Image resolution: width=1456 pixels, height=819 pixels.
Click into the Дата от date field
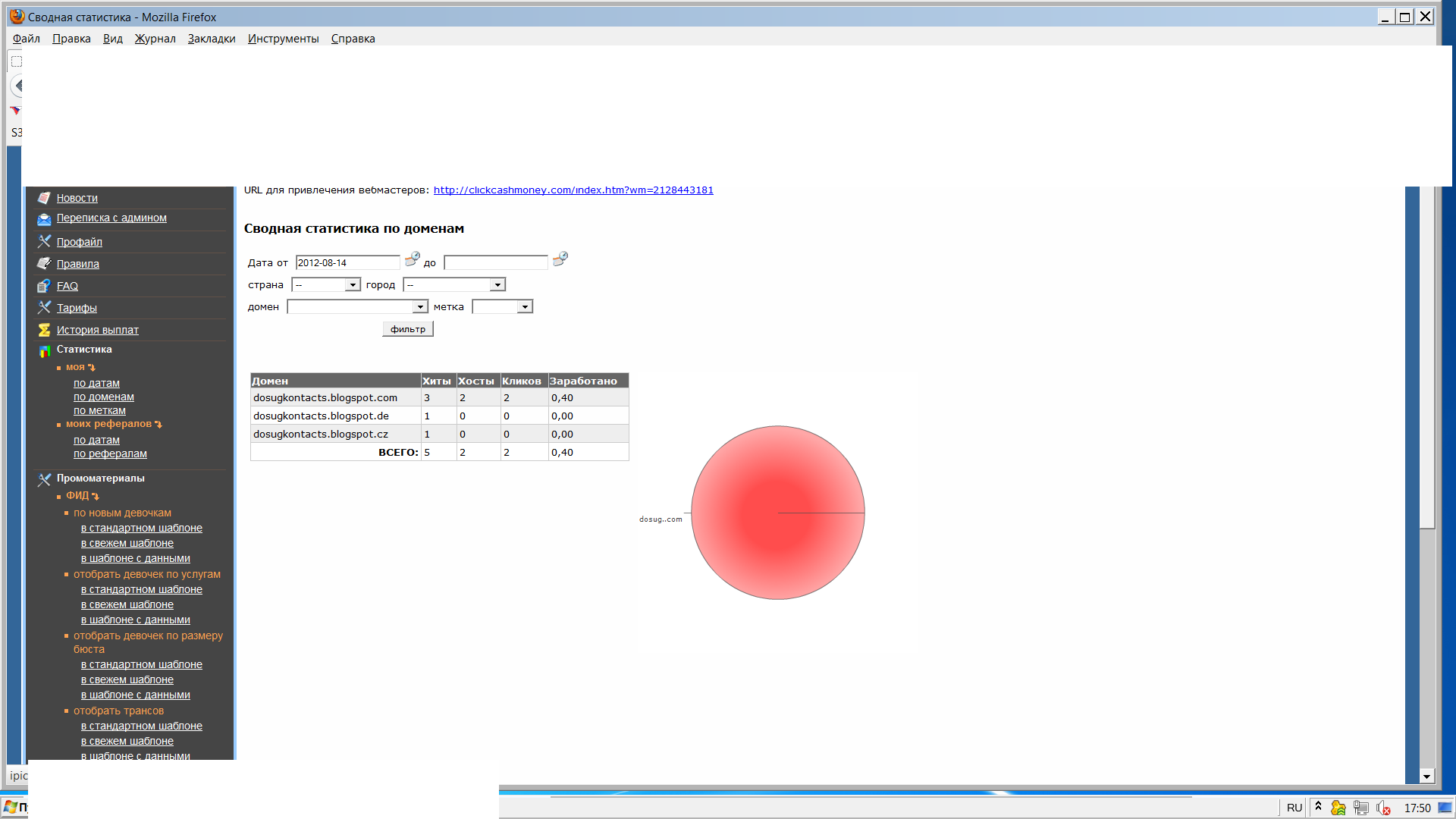pos(347,263)
